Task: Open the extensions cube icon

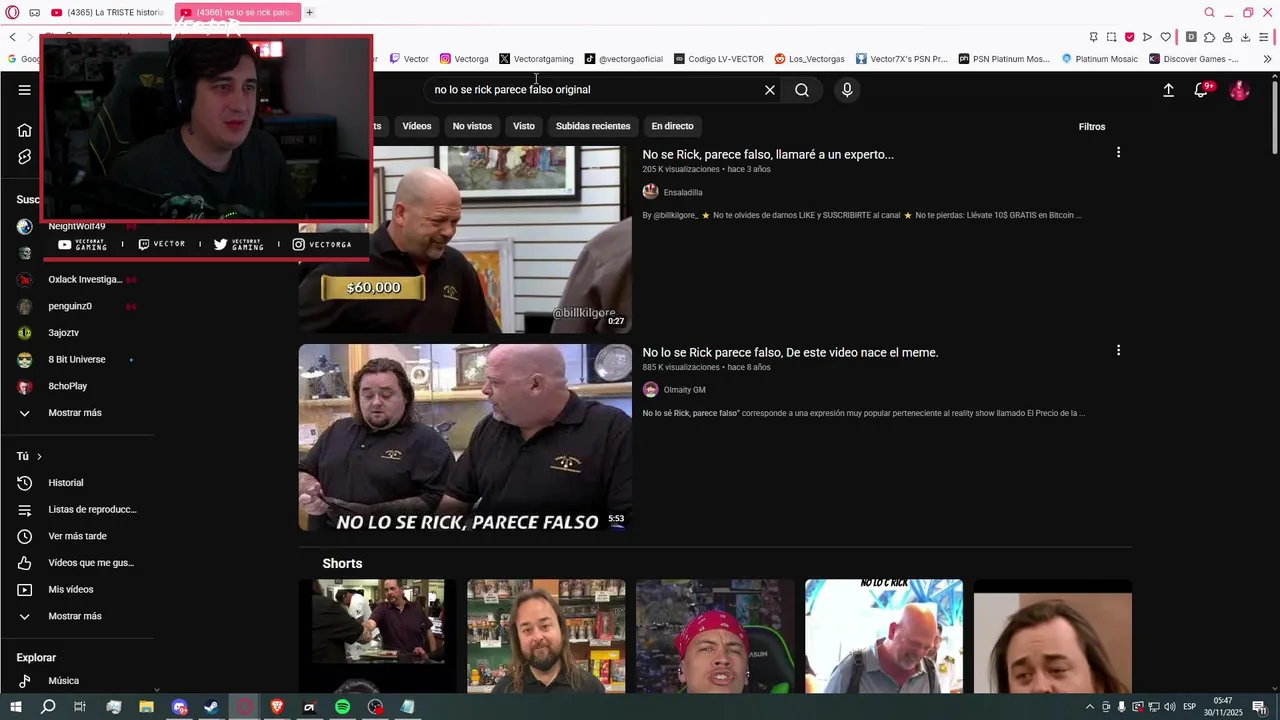Action: 1209,37
